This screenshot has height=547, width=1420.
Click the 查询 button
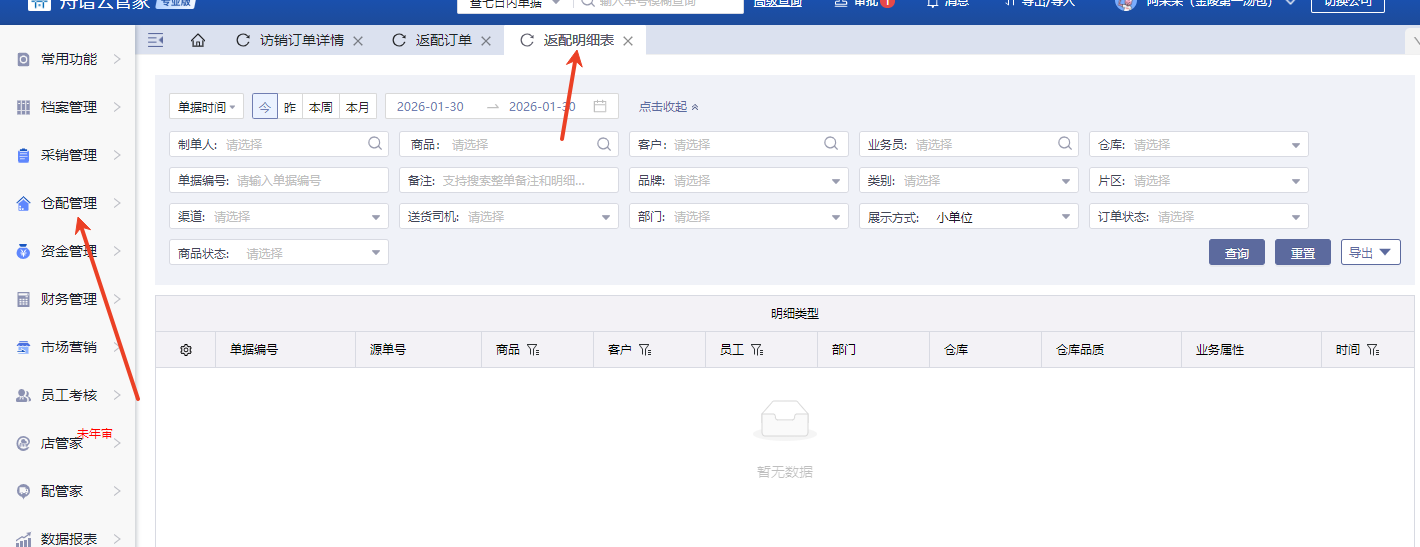1236,253
